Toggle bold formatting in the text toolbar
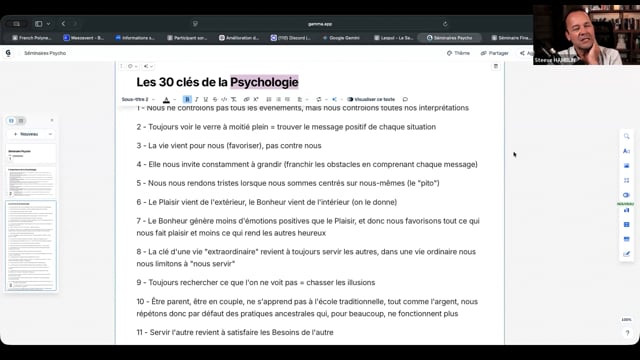 coord(187,99)
